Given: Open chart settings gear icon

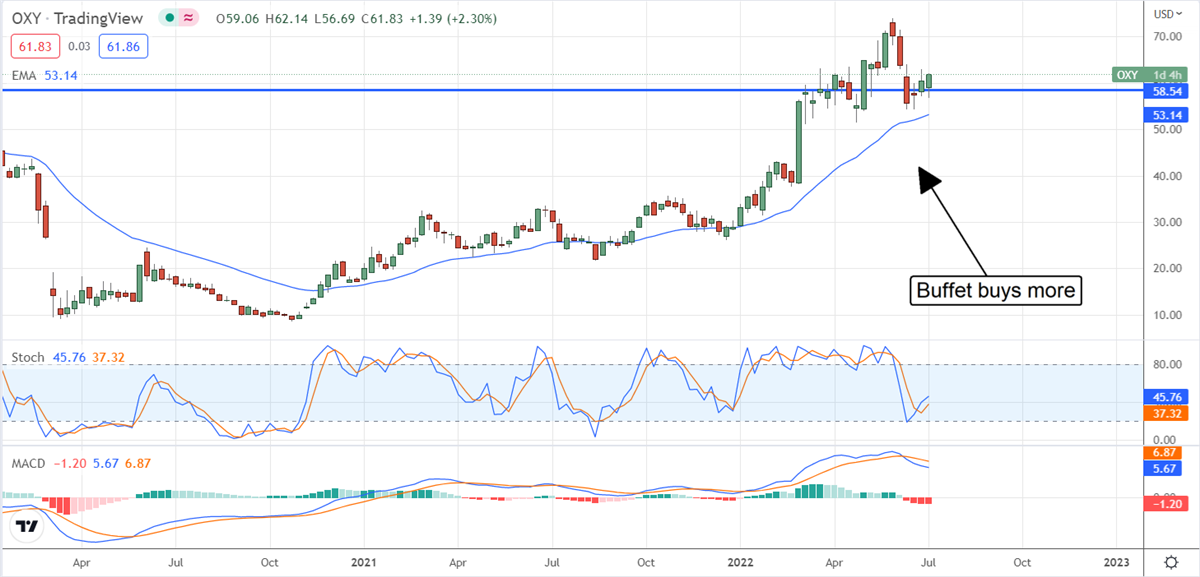Looking at the screenshot, I should 1171,562.
